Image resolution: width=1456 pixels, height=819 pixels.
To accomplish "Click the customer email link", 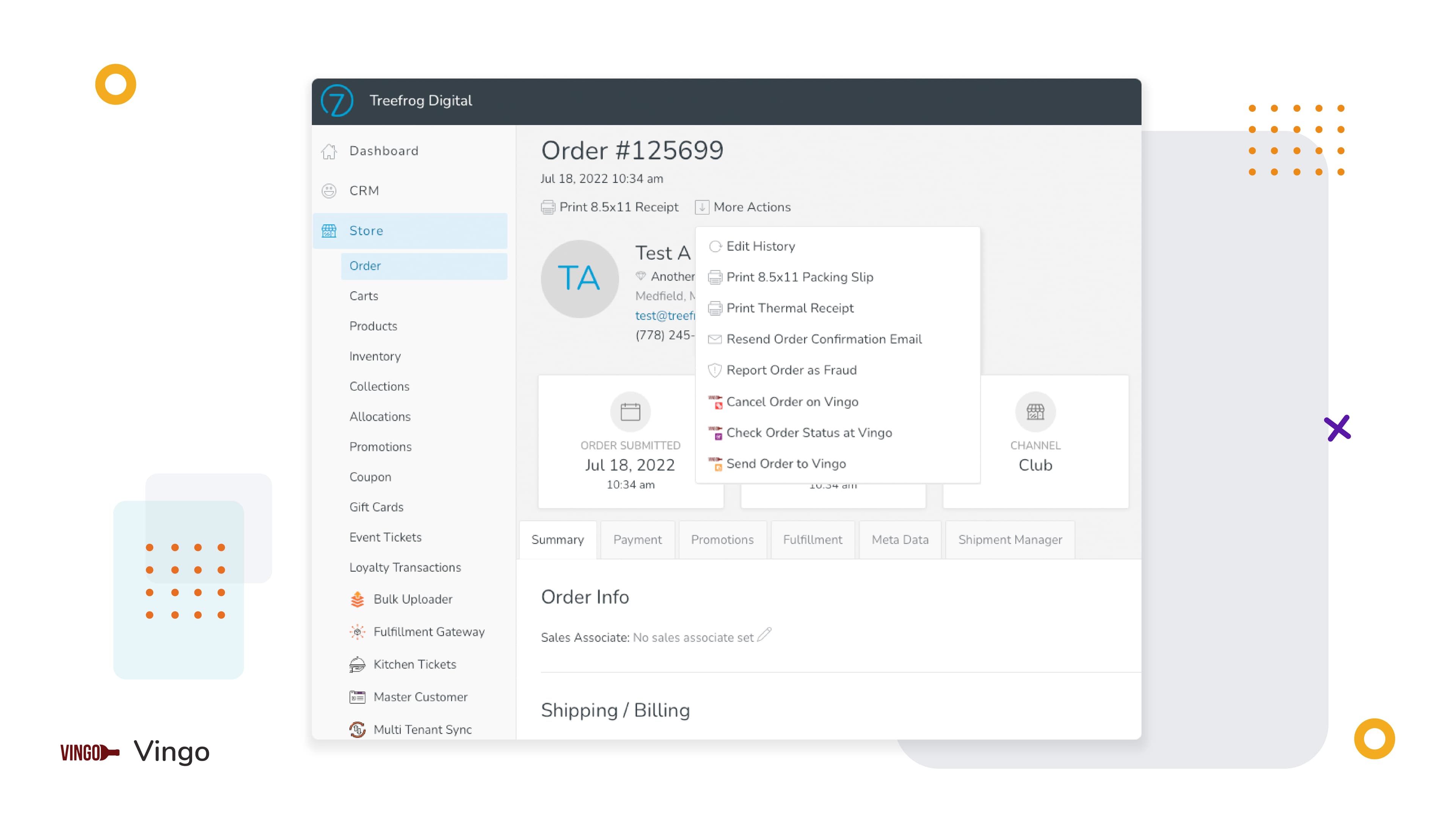I will click(665, 316).
